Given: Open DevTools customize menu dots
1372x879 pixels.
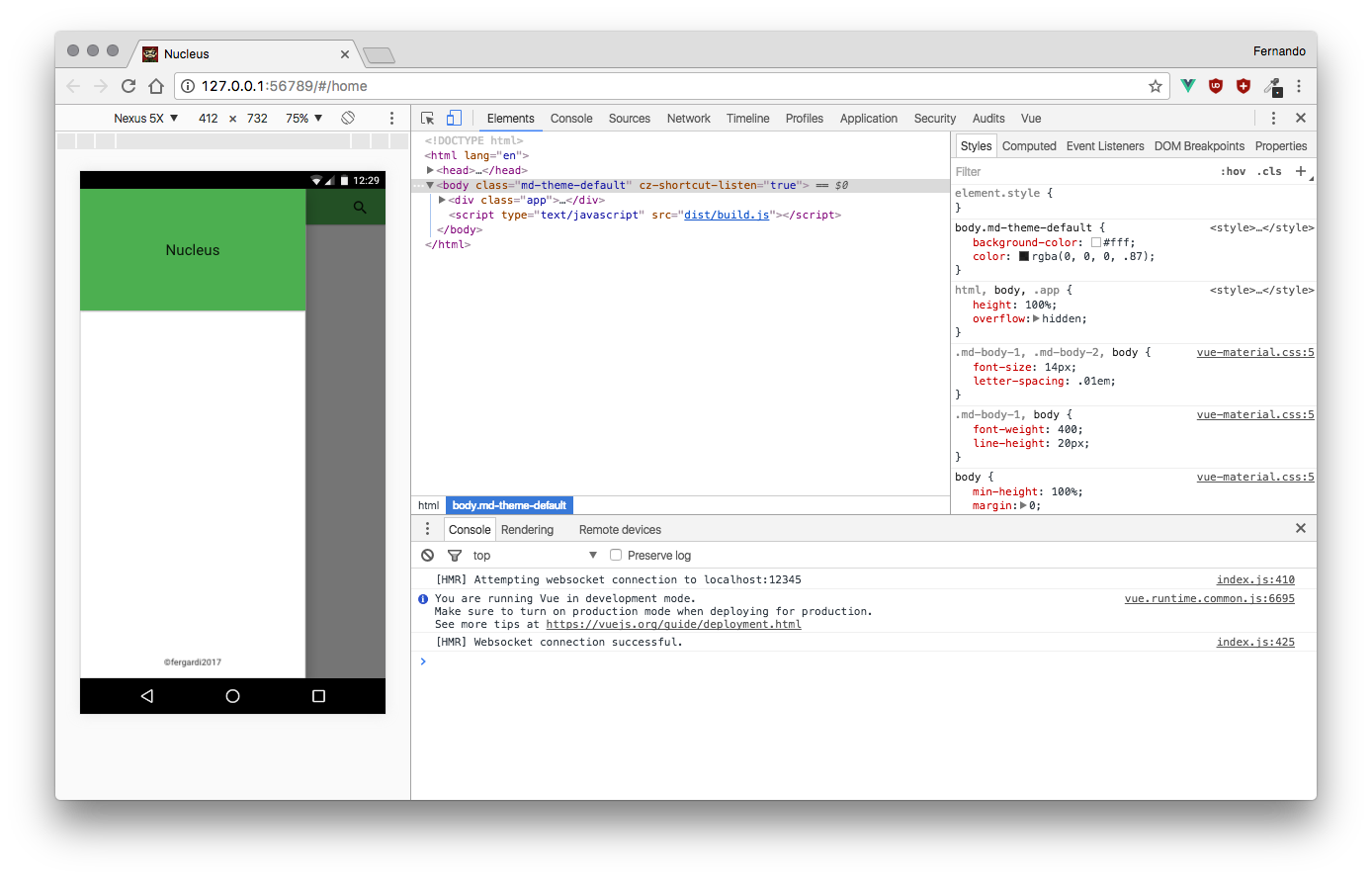Looking at the screenshot, I should [x=1273, y=118].
